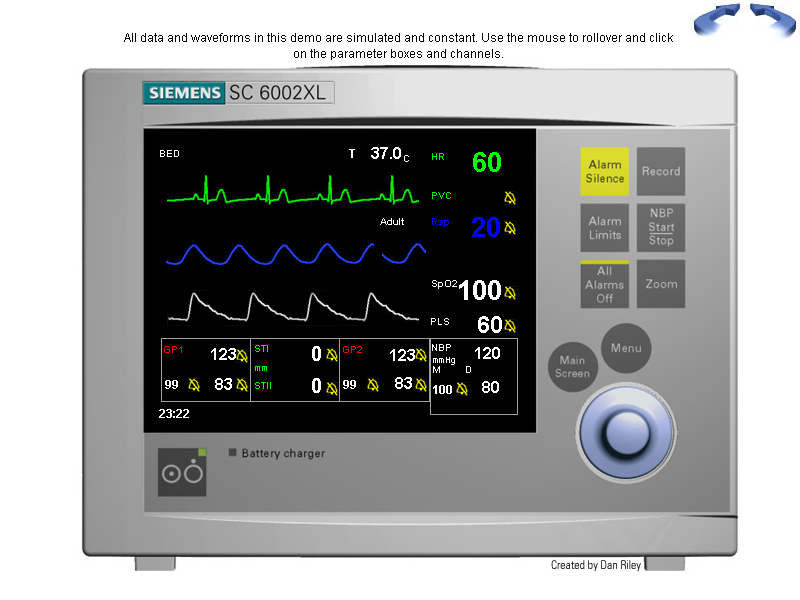Viewport: 800px width, 600px height.
Task: Click the GP2 label
Action: [353, 349]
